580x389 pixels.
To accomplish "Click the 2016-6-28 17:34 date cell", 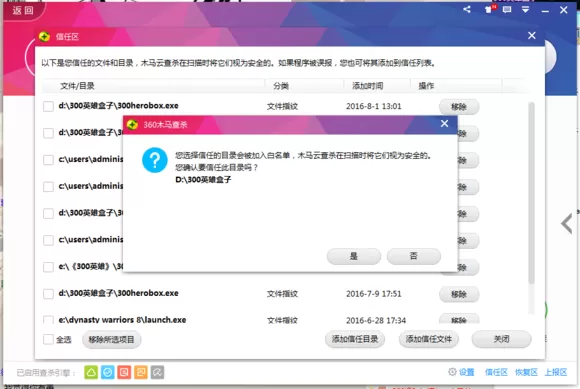I will pyautogui.click(x=376, y=320).
